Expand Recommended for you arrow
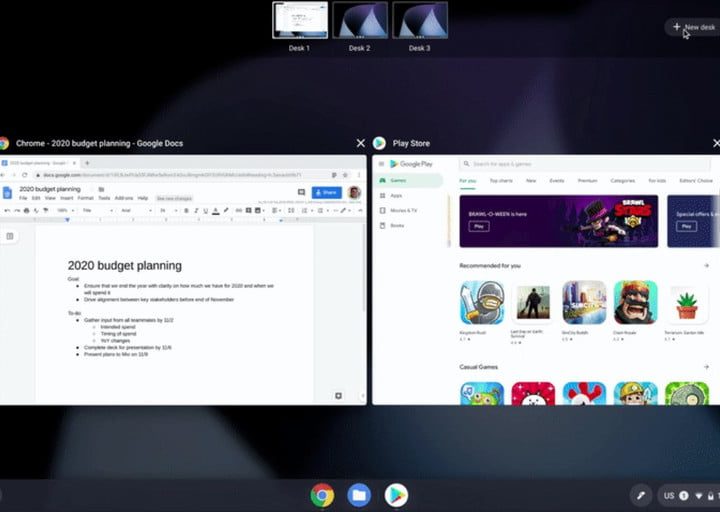 706,265
